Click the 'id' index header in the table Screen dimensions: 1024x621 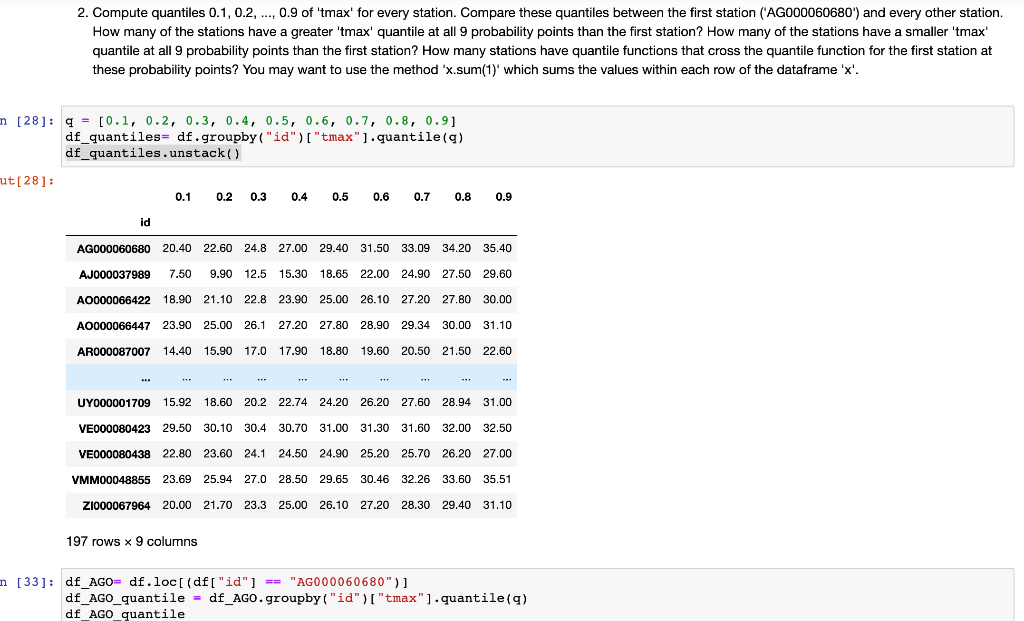click(145, 222)
